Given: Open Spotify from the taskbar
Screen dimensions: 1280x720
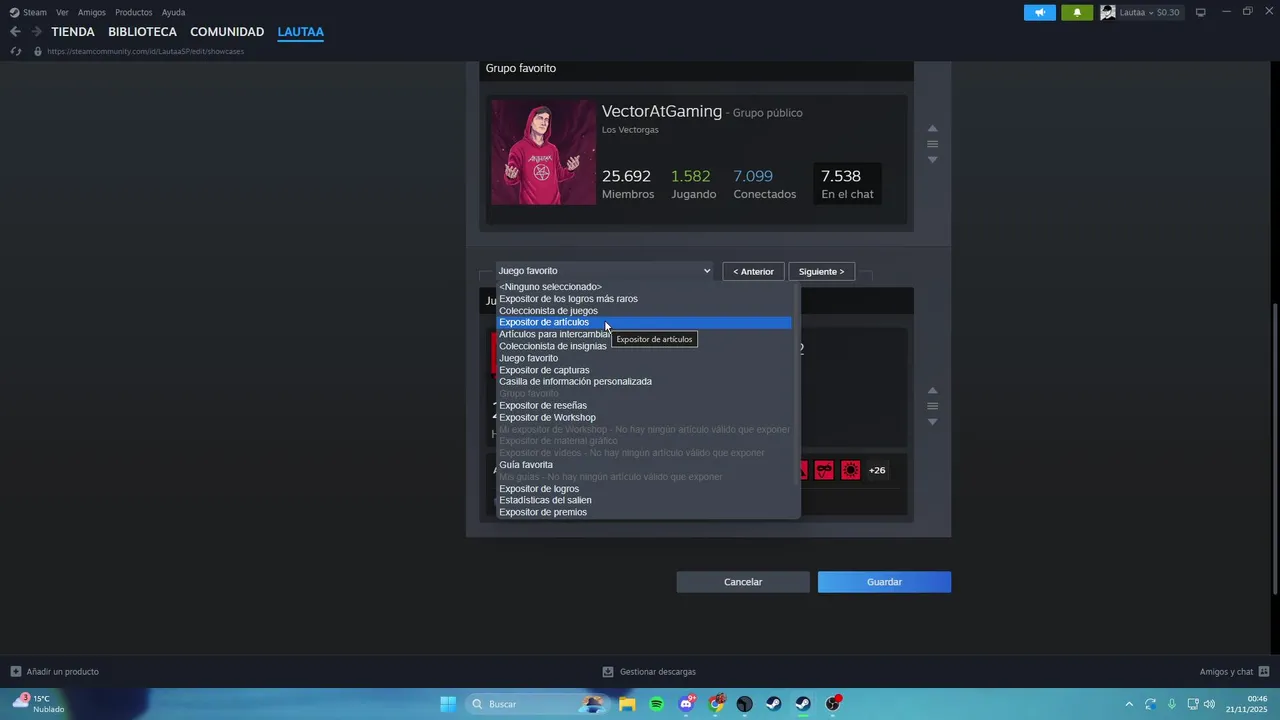Looking at the screenshot, I should 657,704.
